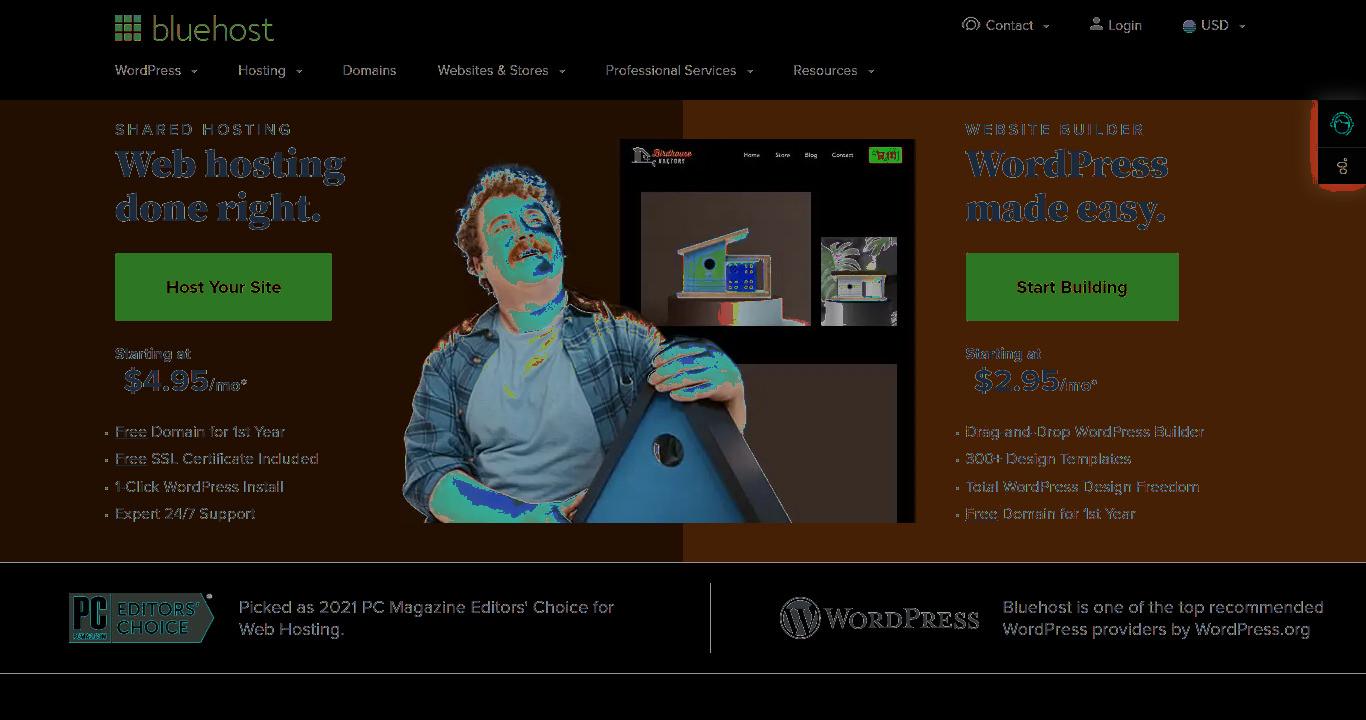Viewport: 1366px width, 720px height.
Task: Click 'Free Domain for 1st Year' under Website Builder
Action: click(x=1050, y=514)
